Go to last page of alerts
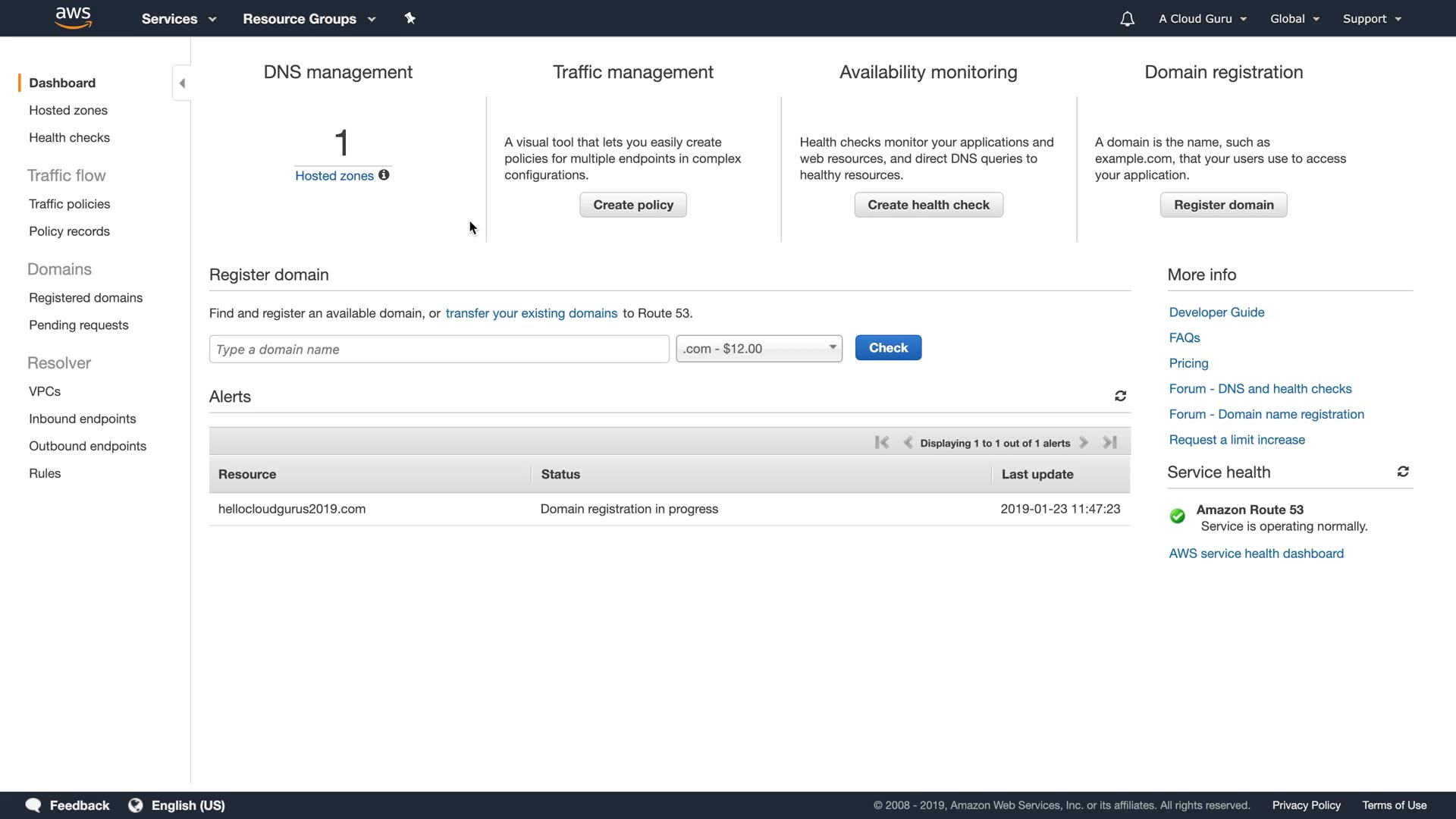 (x=1109, y=442)
